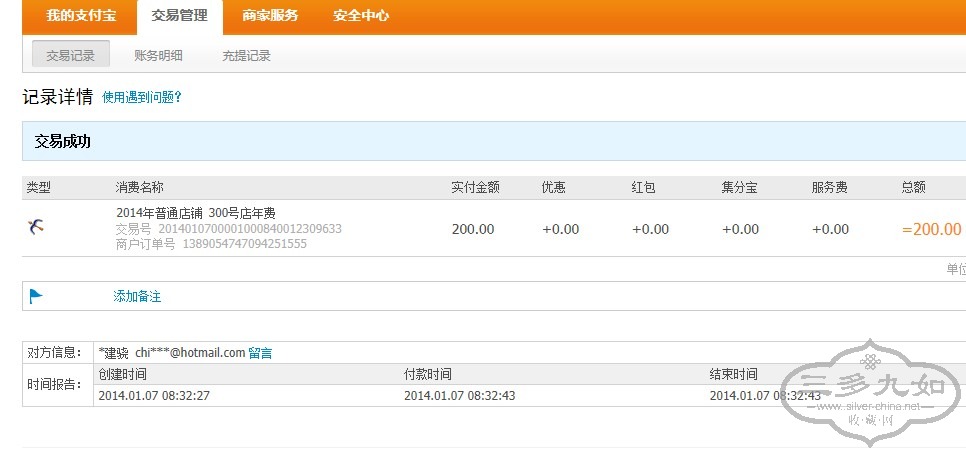Image resolution: width=966 pixels, height=453 pixels.
Task: Open the 账务明细 sub-tab
Action: click(158, 56)
